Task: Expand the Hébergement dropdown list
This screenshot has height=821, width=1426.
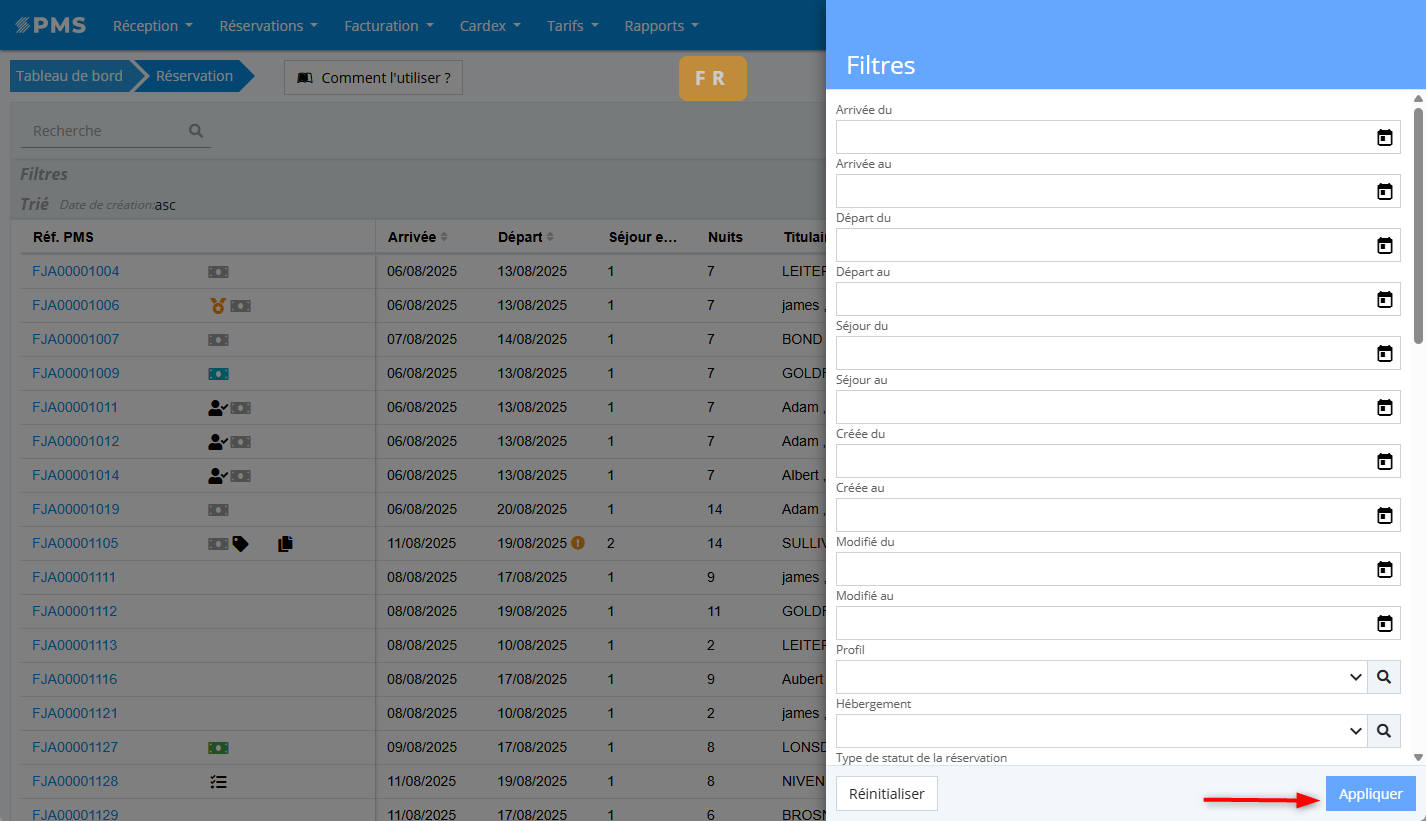Action: coord(1355,731)
